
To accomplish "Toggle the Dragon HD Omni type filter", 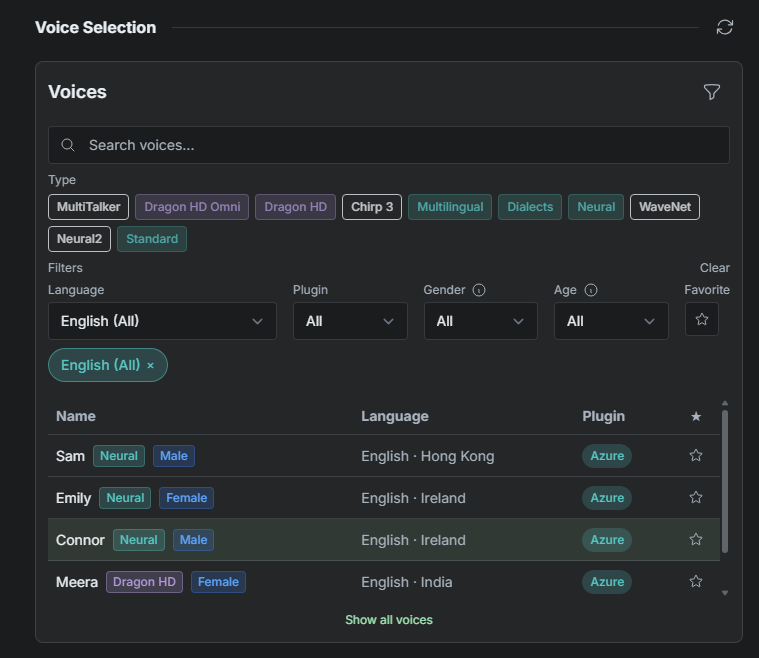I will (192, 207).
